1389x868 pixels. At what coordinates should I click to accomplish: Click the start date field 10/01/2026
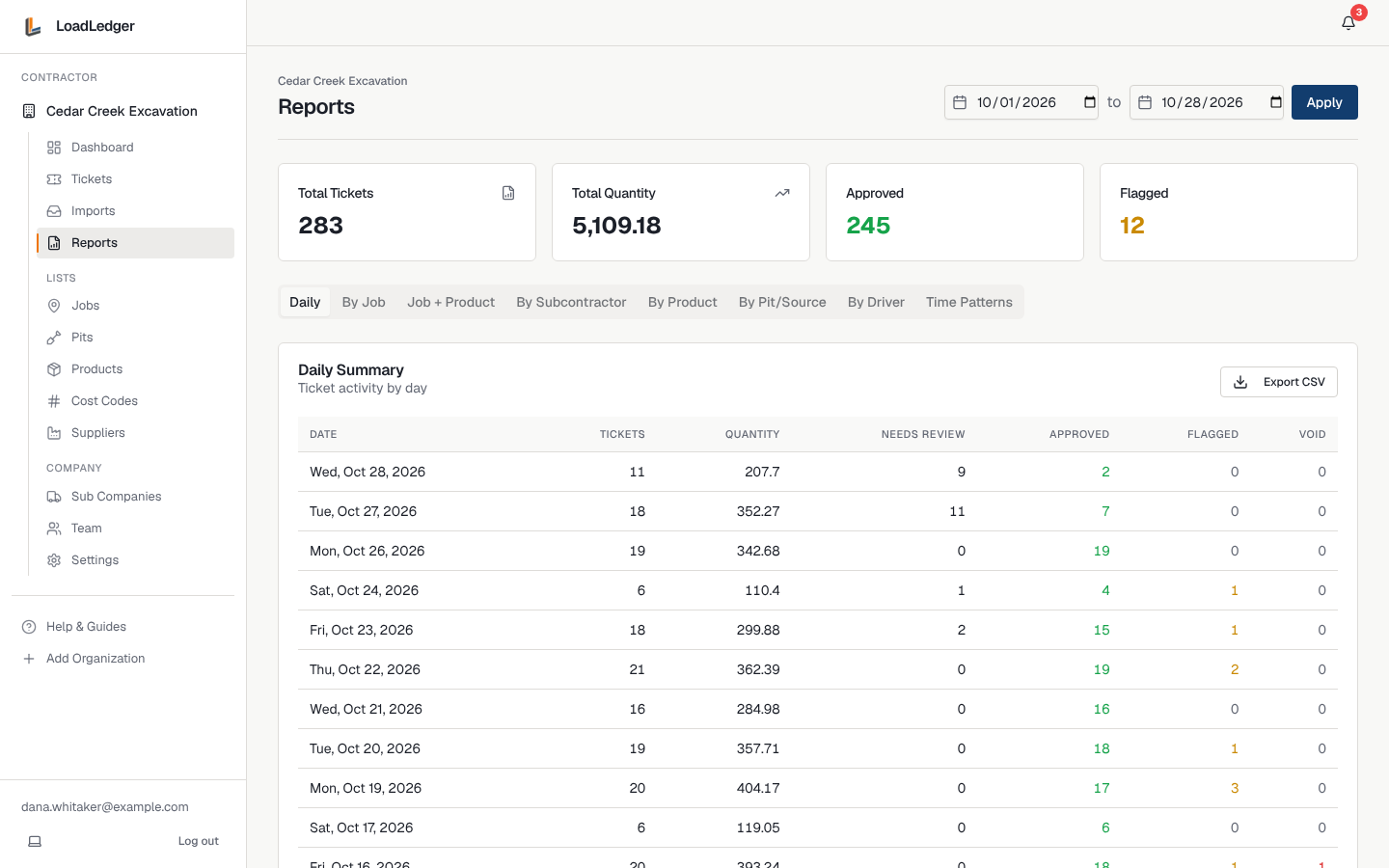click(1021, 102)
